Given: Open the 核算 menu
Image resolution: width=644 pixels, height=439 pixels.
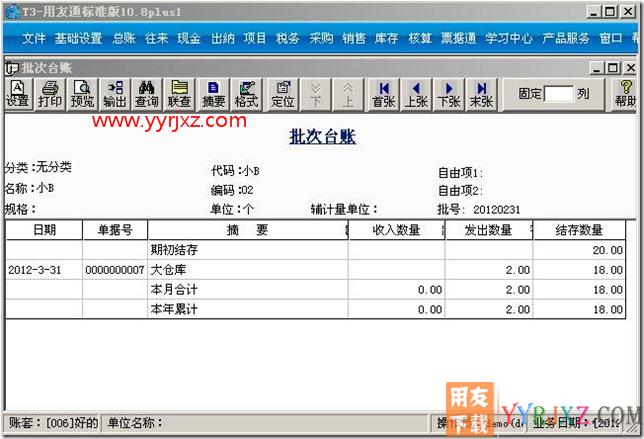Looking at the screenshot, I should [420, 38].
